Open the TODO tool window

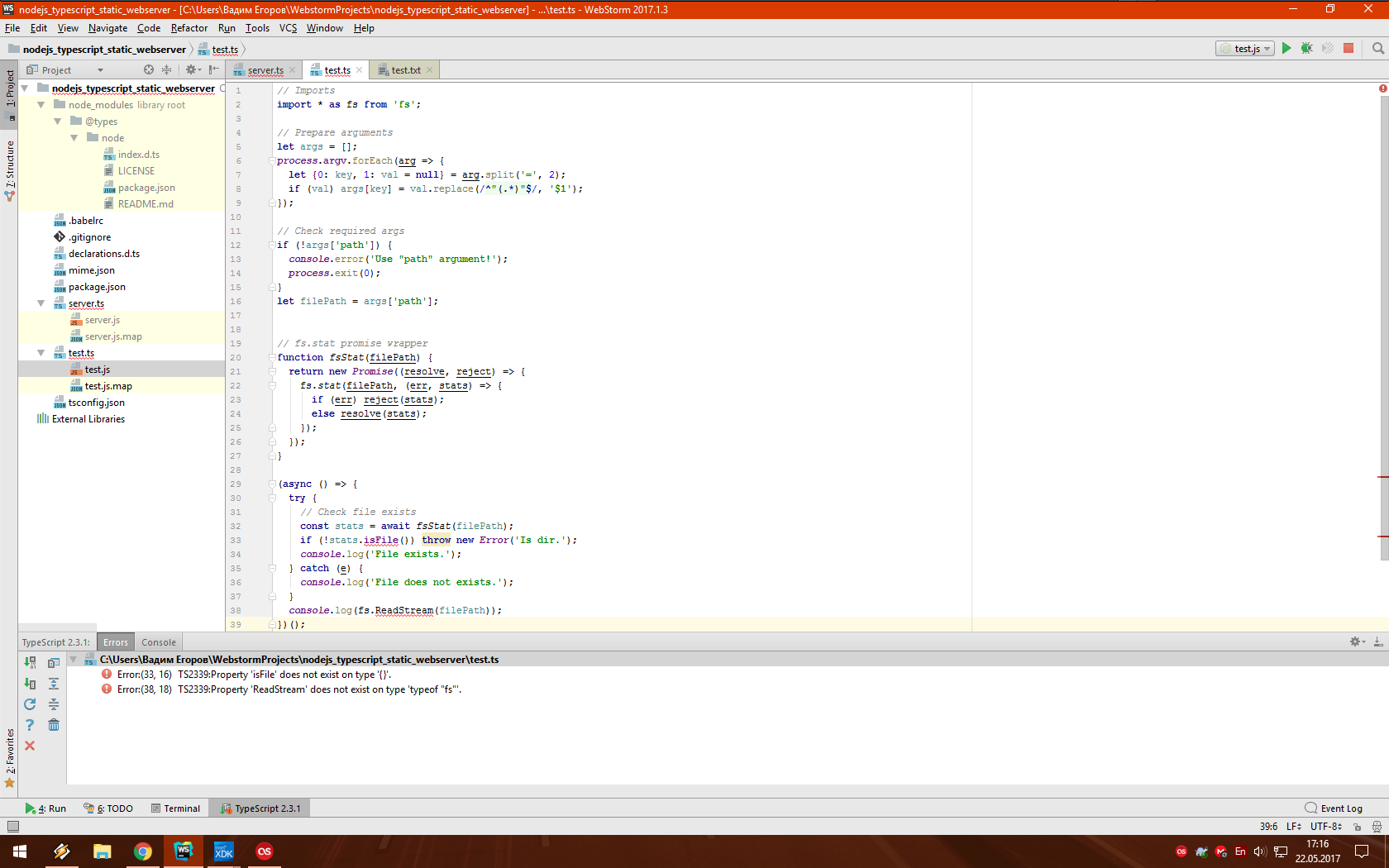point(108,808)
